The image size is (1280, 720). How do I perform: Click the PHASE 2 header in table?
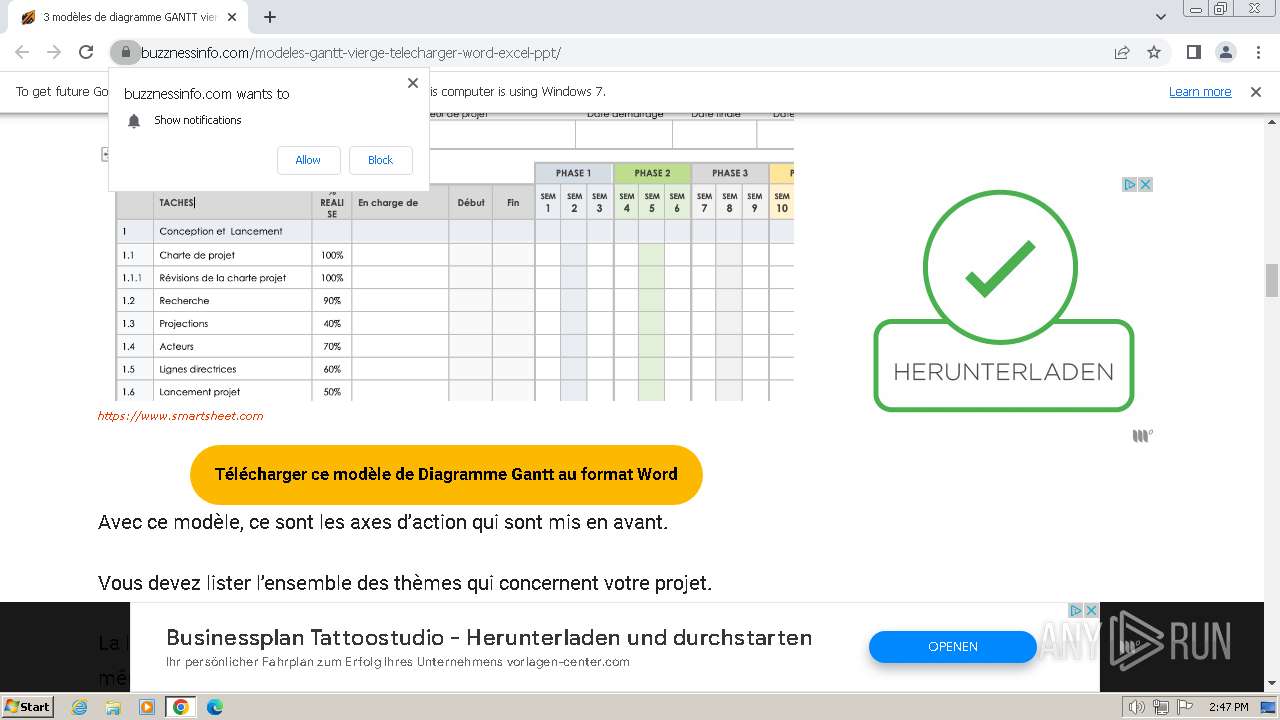pyautogui.click(x=652, y=173)
